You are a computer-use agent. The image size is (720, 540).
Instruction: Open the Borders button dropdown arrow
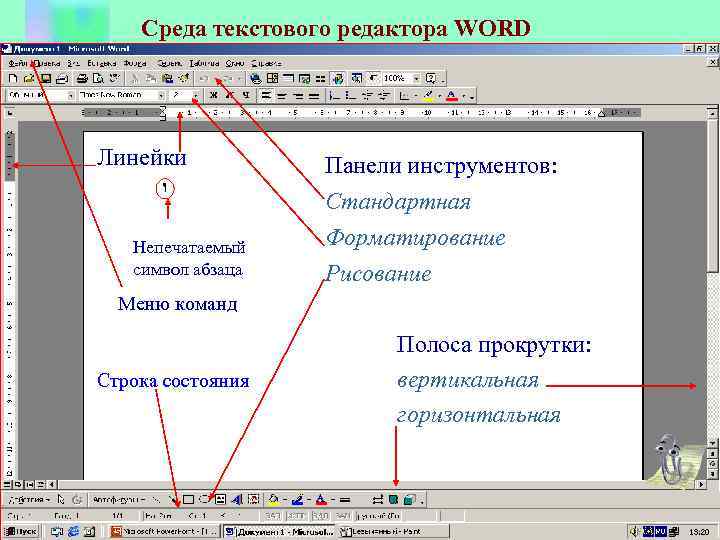point(415,96)
